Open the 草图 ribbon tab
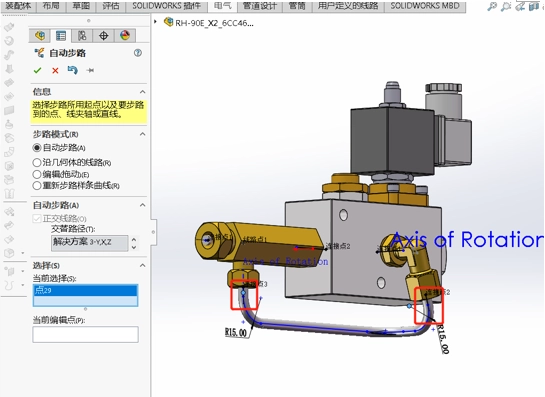This screenshot has height=397, width=545. 81,6
